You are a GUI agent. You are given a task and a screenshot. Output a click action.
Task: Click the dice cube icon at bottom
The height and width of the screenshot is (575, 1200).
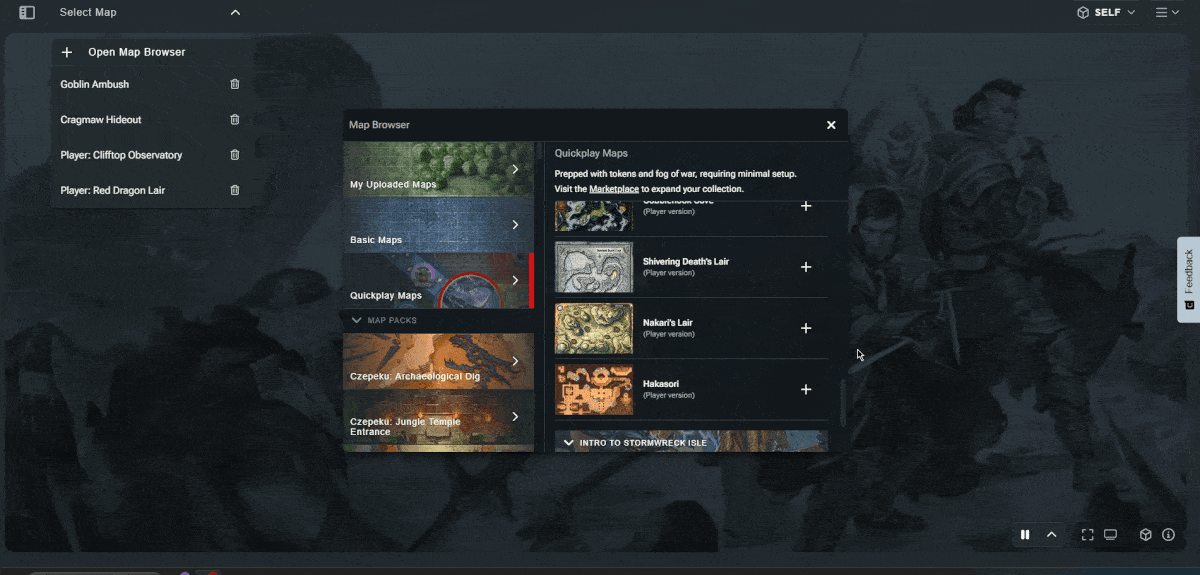click(1146, 535)
